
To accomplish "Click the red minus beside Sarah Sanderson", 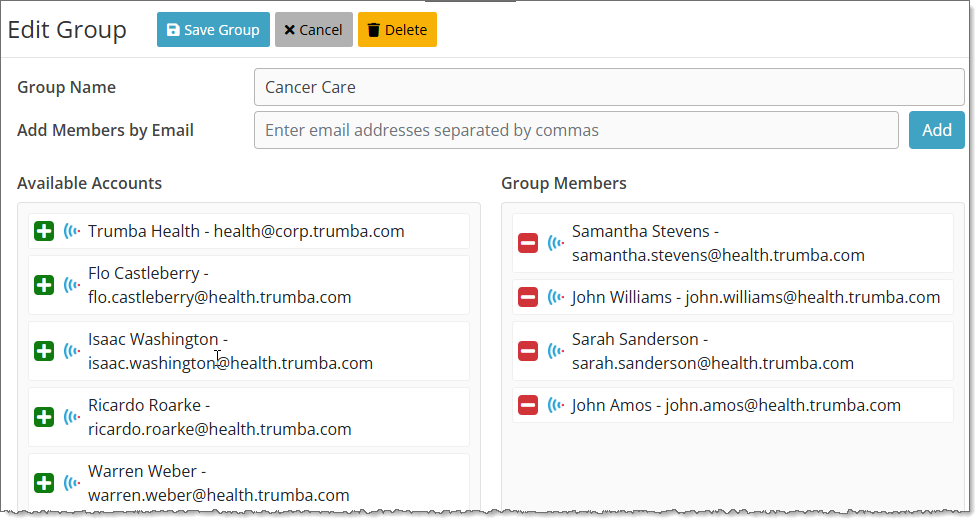I will click(528, 351).
